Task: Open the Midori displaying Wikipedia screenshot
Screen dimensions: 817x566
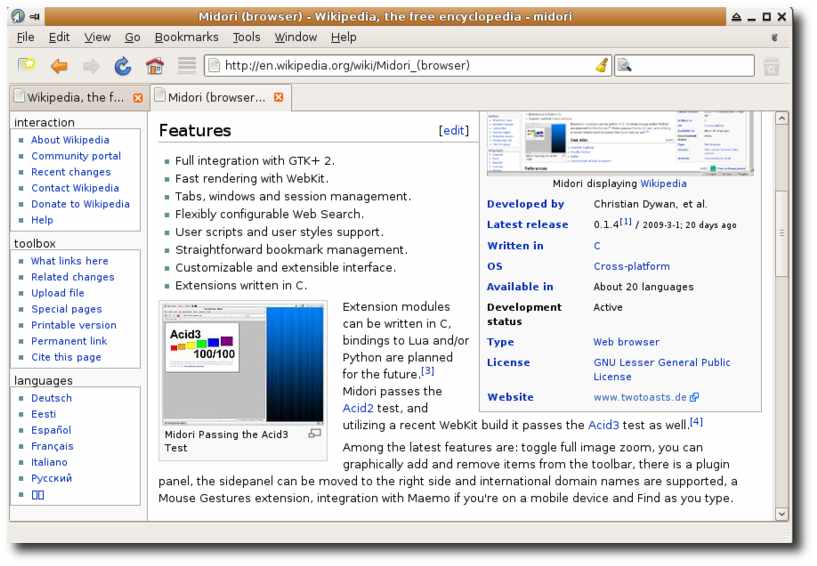Action: pyautogui.click(x=620, y=143)
